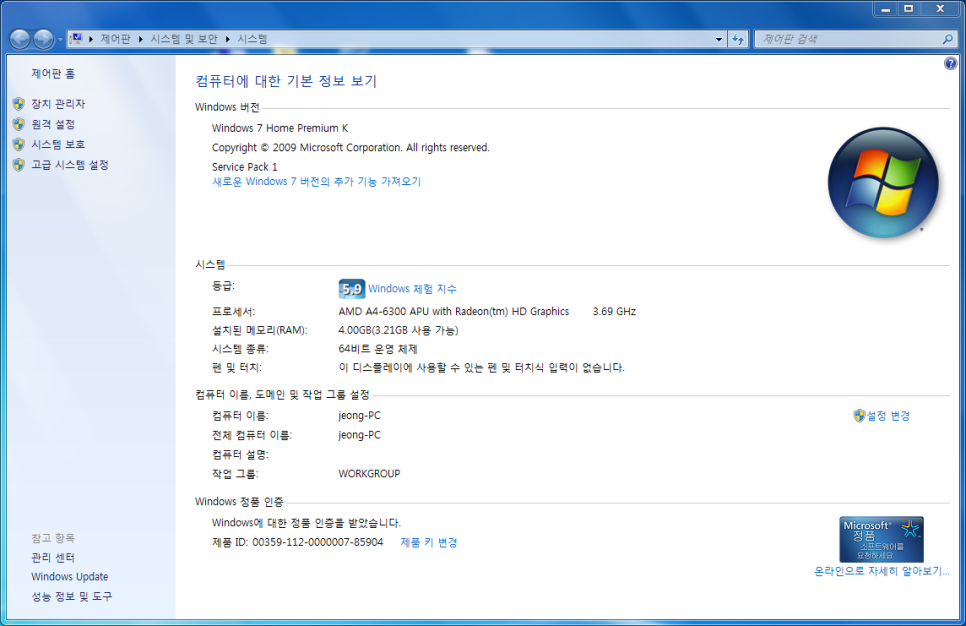This screenshot has width=966, height=626.
Task: Open 새로운 Windows 7 버전의 추가 기능 가져오기 link
Action: click(316, 181)
